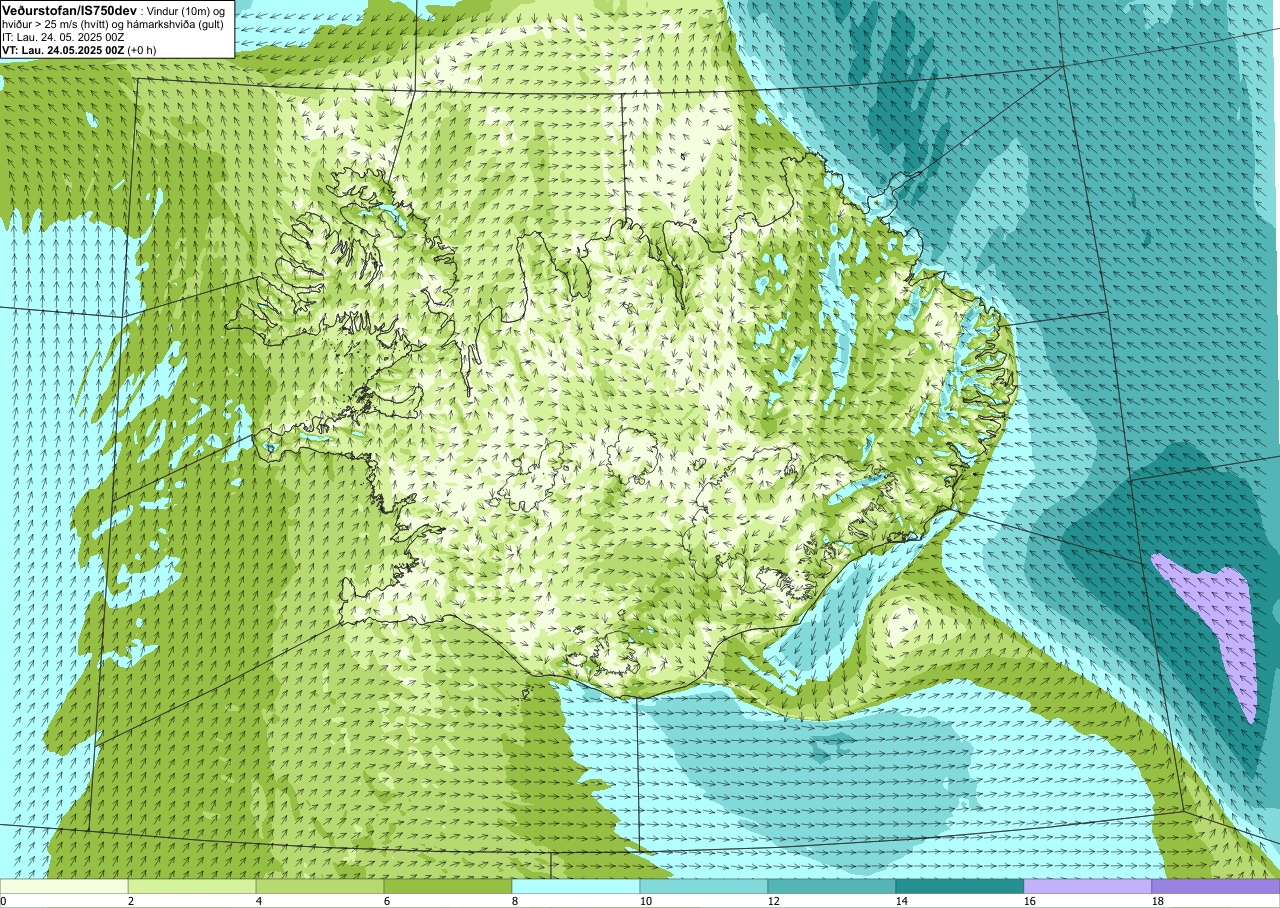Viewport: 1280px width, 908px height.
Task: Click the 8–10 m/s pale cyan legend swatch
Action: pos(576,886)
